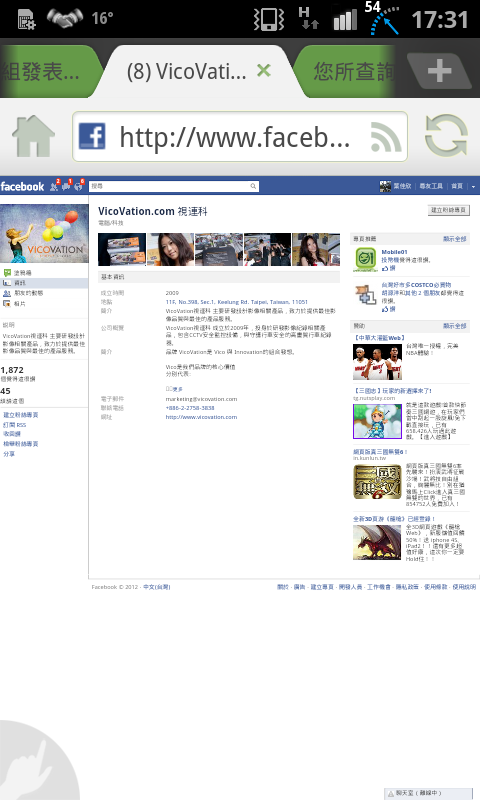Click the 訂閱 RSS link
This screenshot has height=800, width=480.
[x=14, y=424]
